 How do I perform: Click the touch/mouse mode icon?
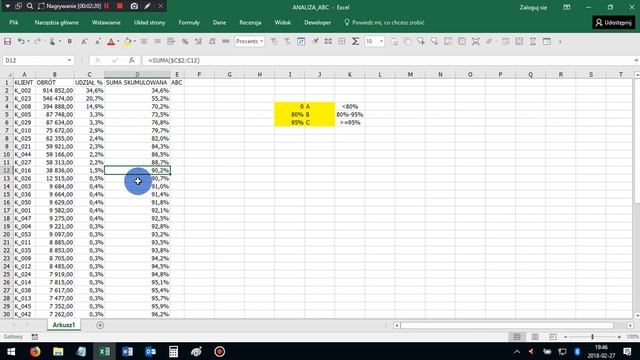tap(52, 41)
